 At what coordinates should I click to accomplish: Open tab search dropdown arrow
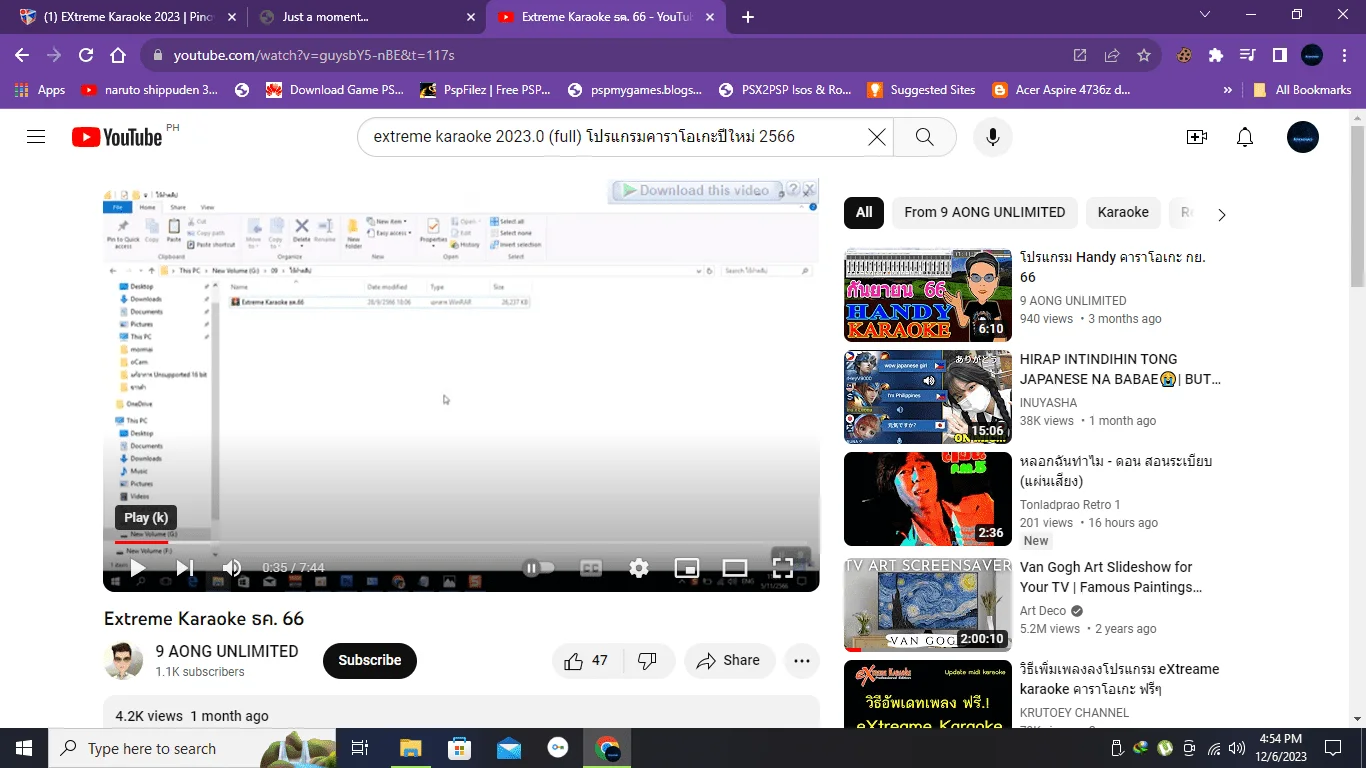click(1205, 15)
